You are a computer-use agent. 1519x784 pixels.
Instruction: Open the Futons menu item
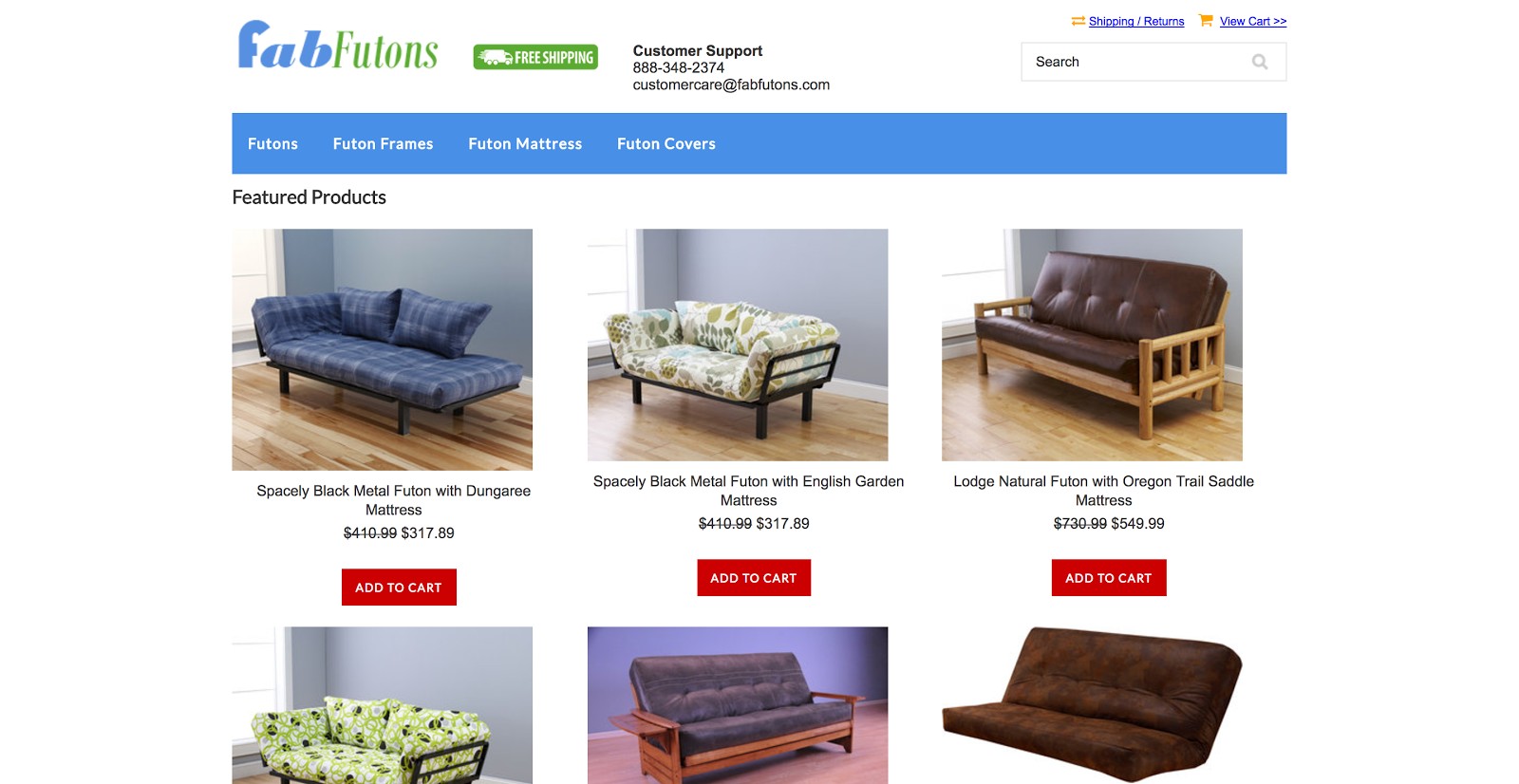coord(272,143)
